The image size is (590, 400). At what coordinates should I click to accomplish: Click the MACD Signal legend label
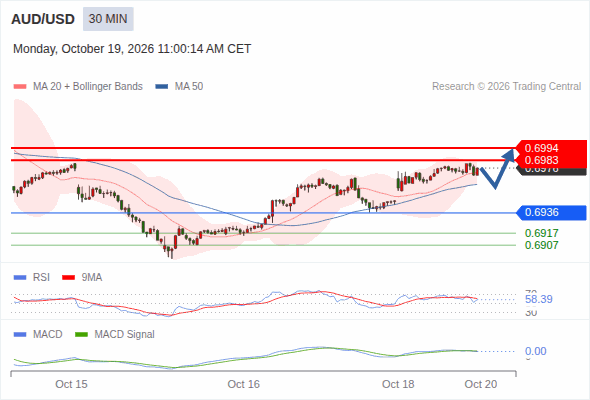point(125,335)
